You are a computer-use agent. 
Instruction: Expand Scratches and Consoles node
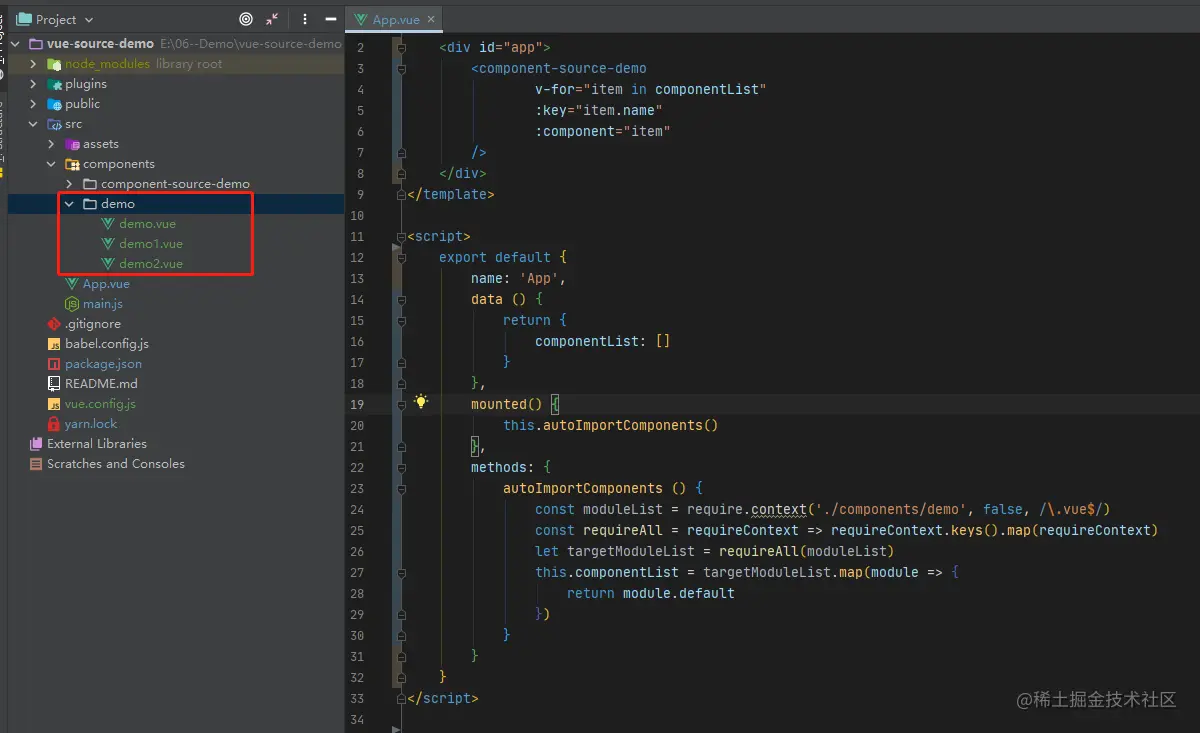(x=115, y=464)
